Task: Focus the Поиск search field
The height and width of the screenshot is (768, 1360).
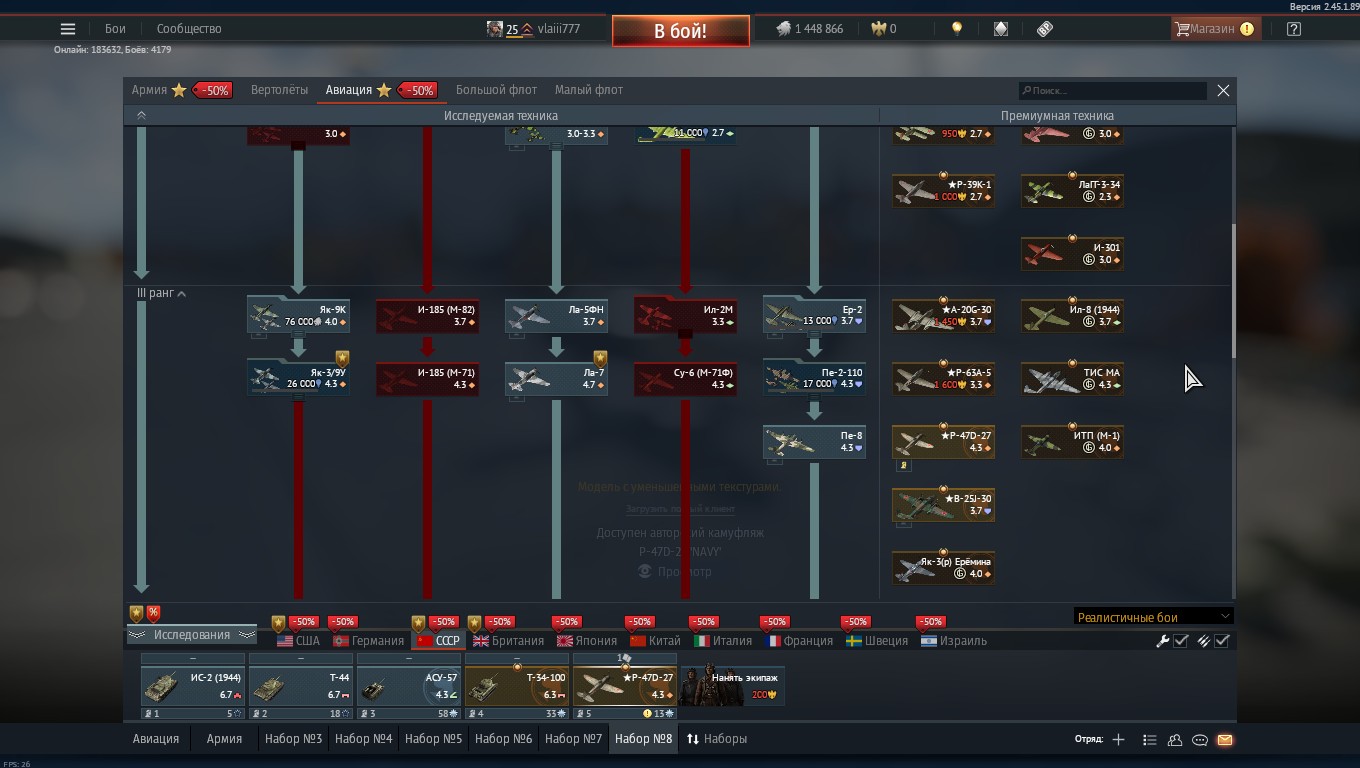Action: [x=1112, y=91]
